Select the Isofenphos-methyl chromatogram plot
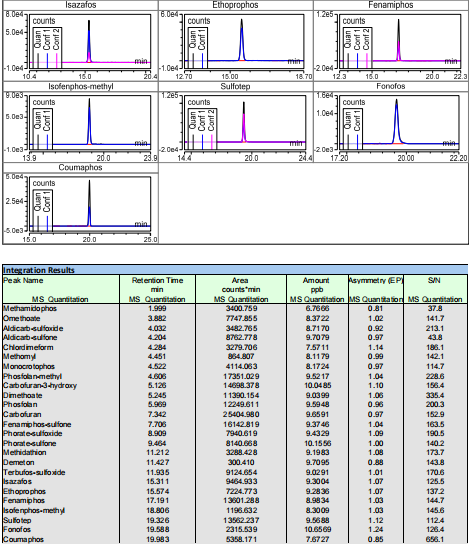The image size is (469, 546). (x=90, y=123)
